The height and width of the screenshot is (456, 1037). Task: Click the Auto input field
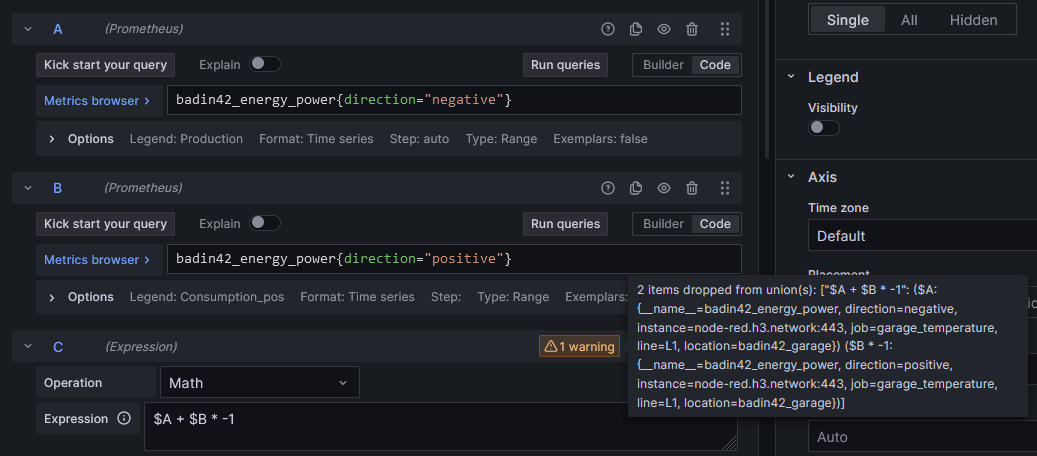tap(923, 437)
